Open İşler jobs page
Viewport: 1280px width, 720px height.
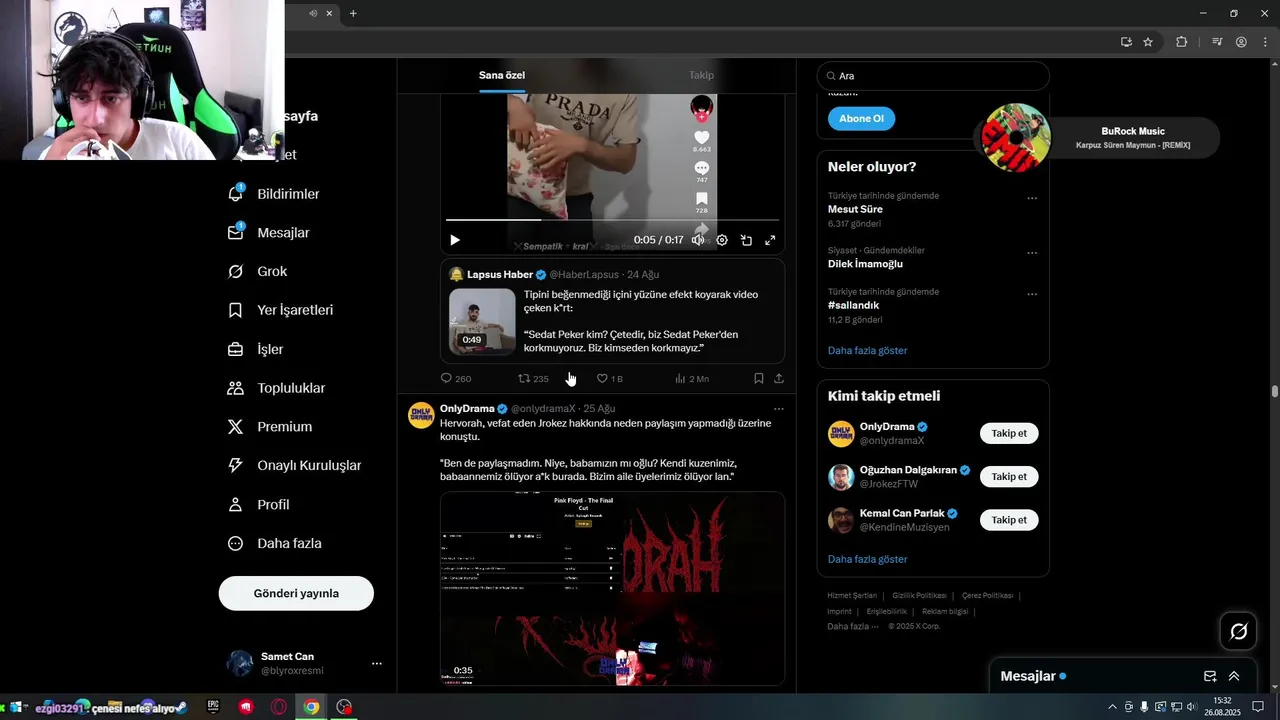255,349
